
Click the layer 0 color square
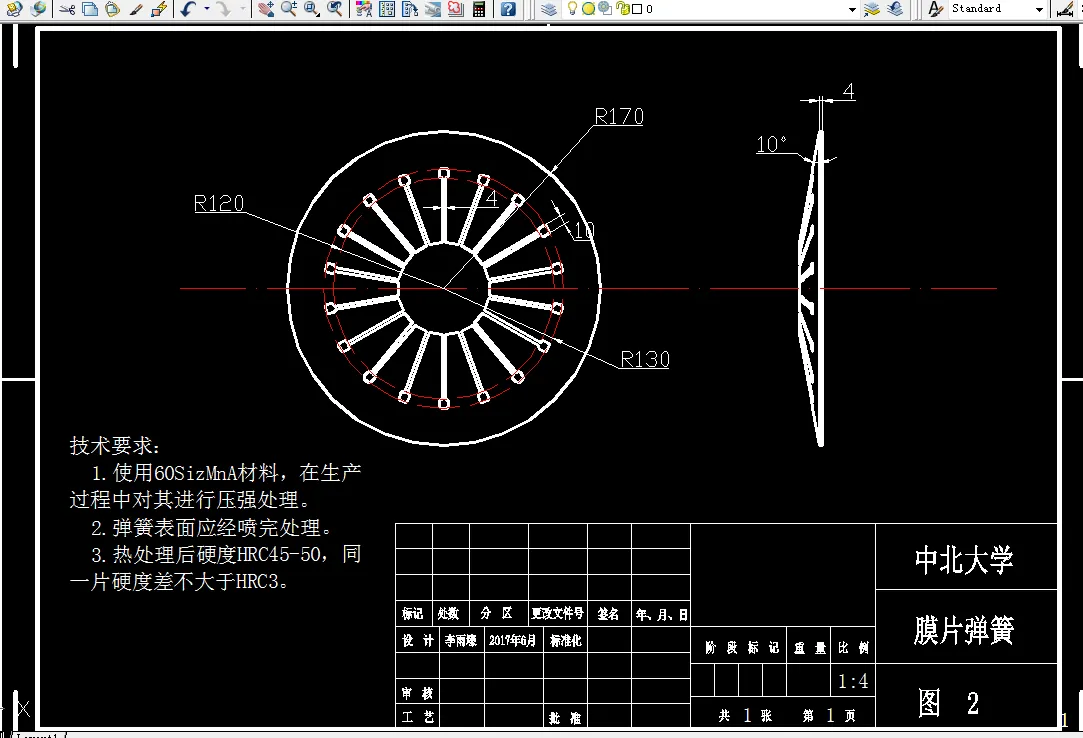[638, 9]
